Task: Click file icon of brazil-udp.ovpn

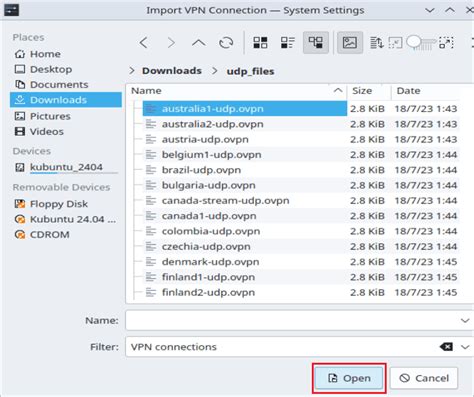Action: click(151, 170)
